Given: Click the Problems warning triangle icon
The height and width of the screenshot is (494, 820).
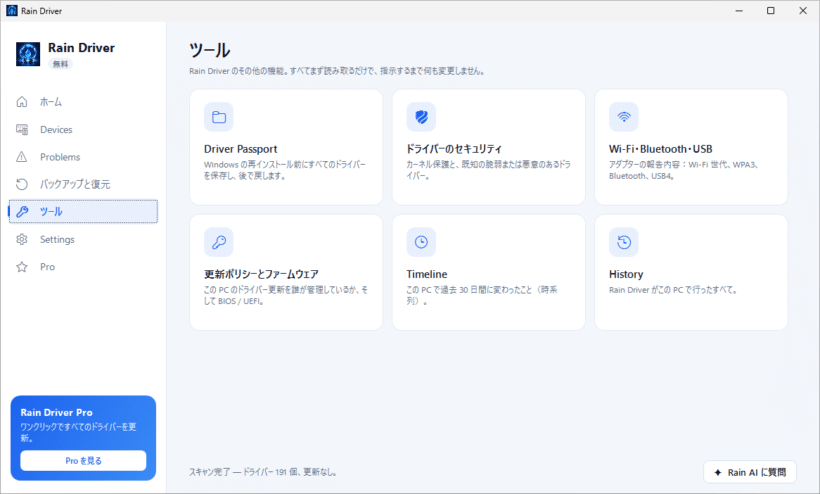Looking at the screenshot, I should (x=21, y=157).
